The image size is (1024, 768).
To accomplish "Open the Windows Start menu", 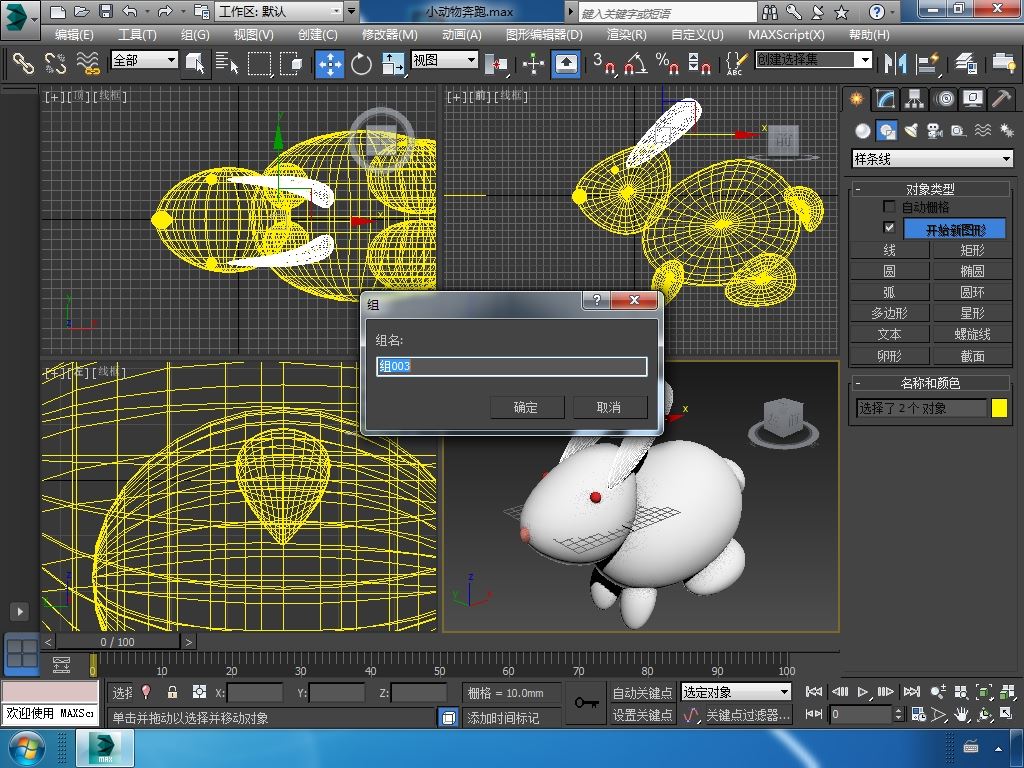I will pyautogui.click(x=26, y=748).
